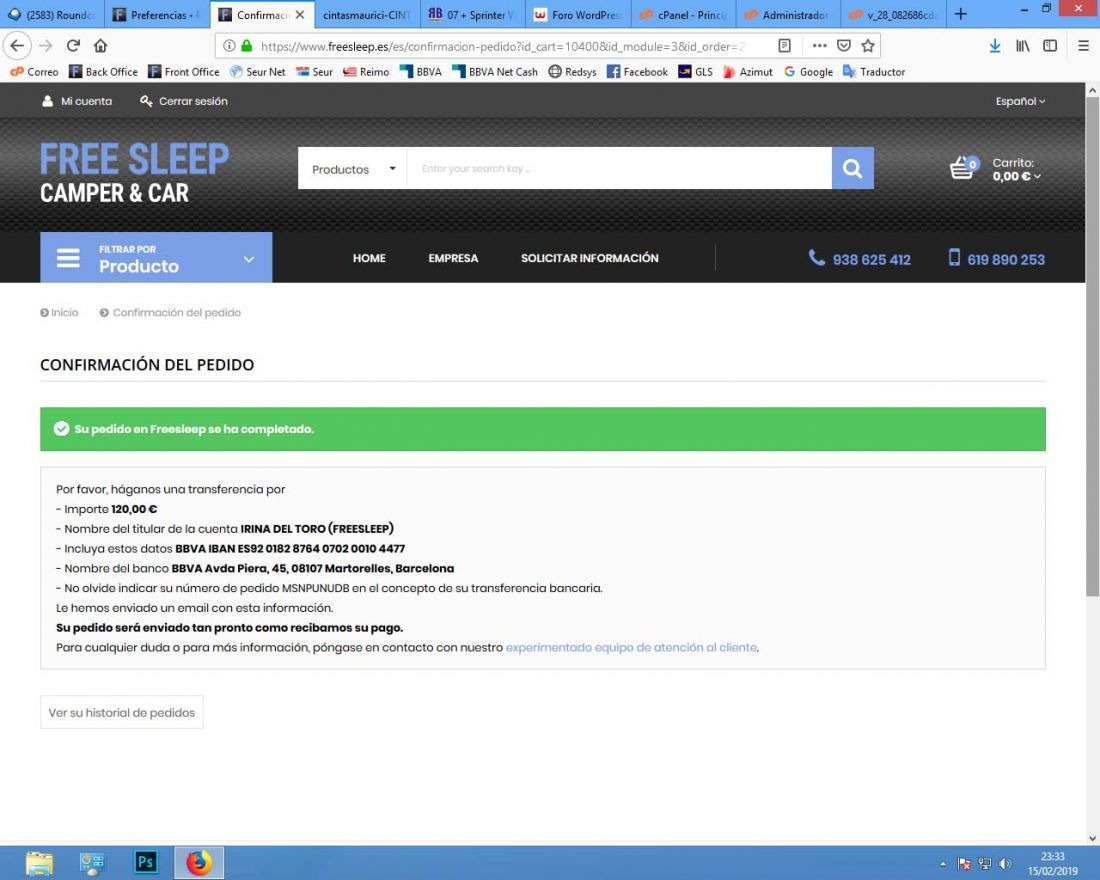The image size is (1100, 880).
Task: Open the Correo bookmark
Action: [34, 72]
